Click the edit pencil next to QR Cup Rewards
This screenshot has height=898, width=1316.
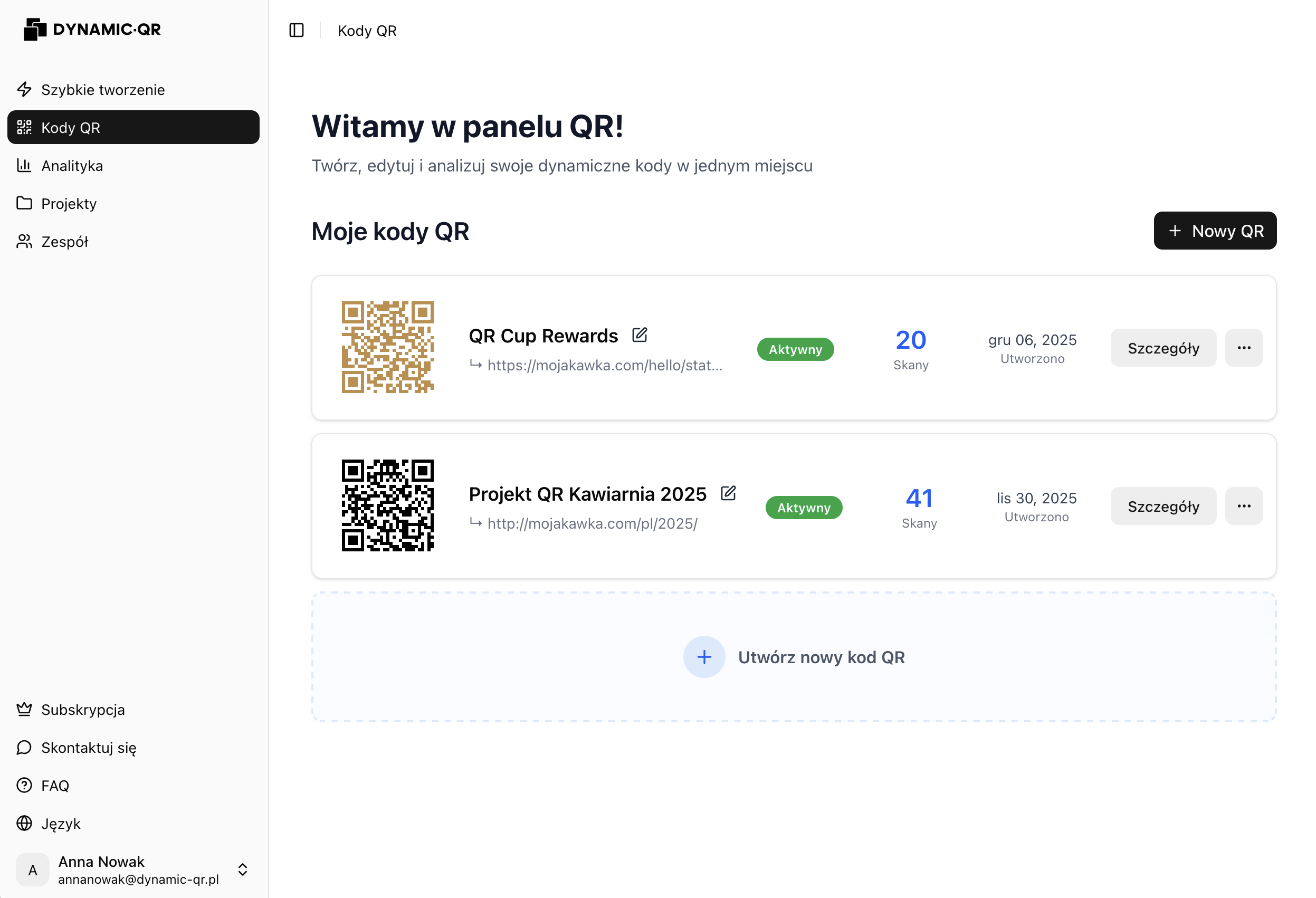[x=640, y=335]
